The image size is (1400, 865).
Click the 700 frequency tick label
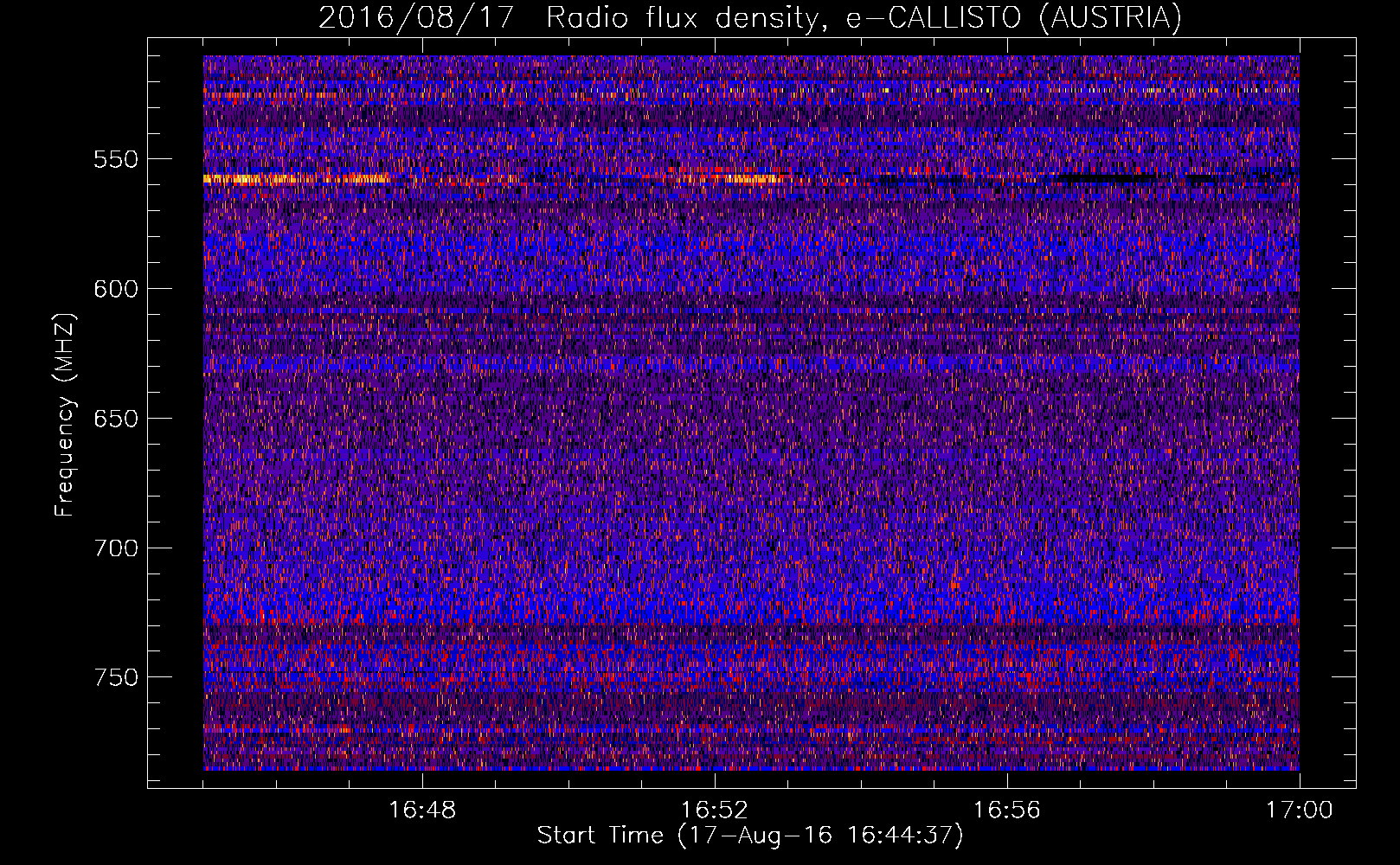(x=116, y=548)
